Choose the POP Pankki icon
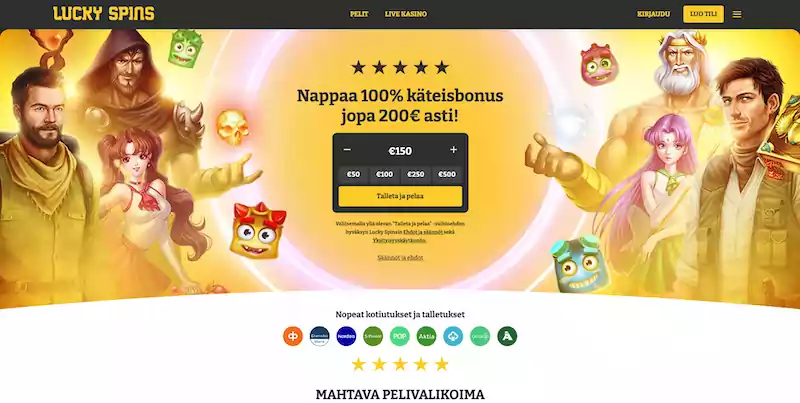This screenshot has width=800, height=403. [400, 336]
